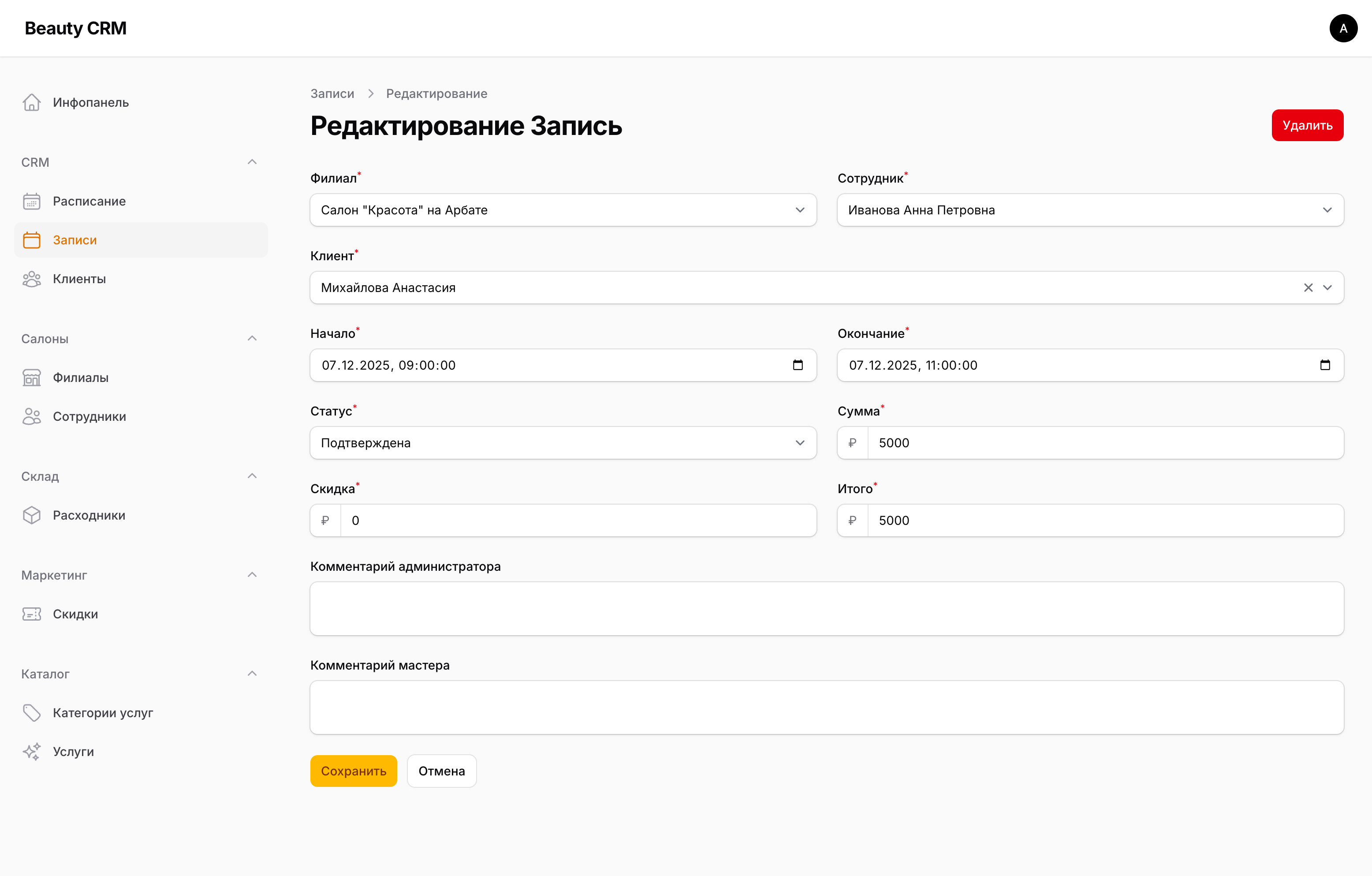
Task: Open the Статус dropdown
Action: [563, 443]
